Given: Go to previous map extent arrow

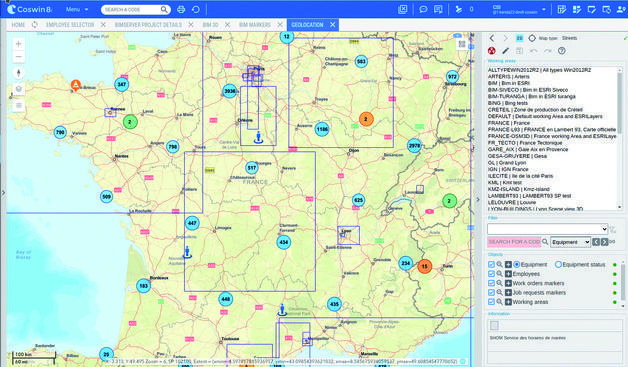Looking at the screenshot, I should pos(492,38).
